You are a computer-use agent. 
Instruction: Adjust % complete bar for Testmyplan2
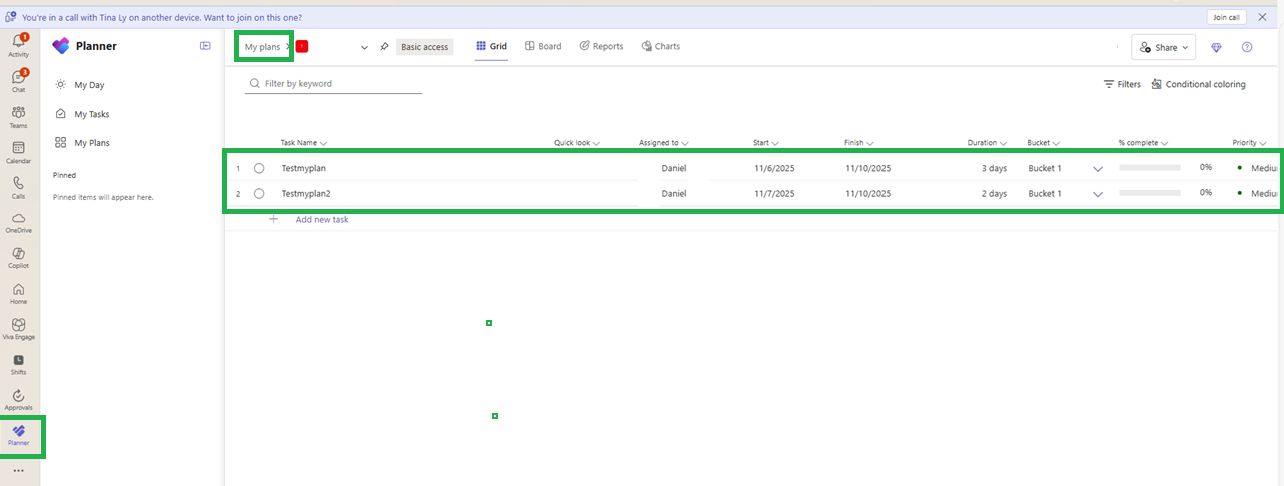(x=1150, y=193)
